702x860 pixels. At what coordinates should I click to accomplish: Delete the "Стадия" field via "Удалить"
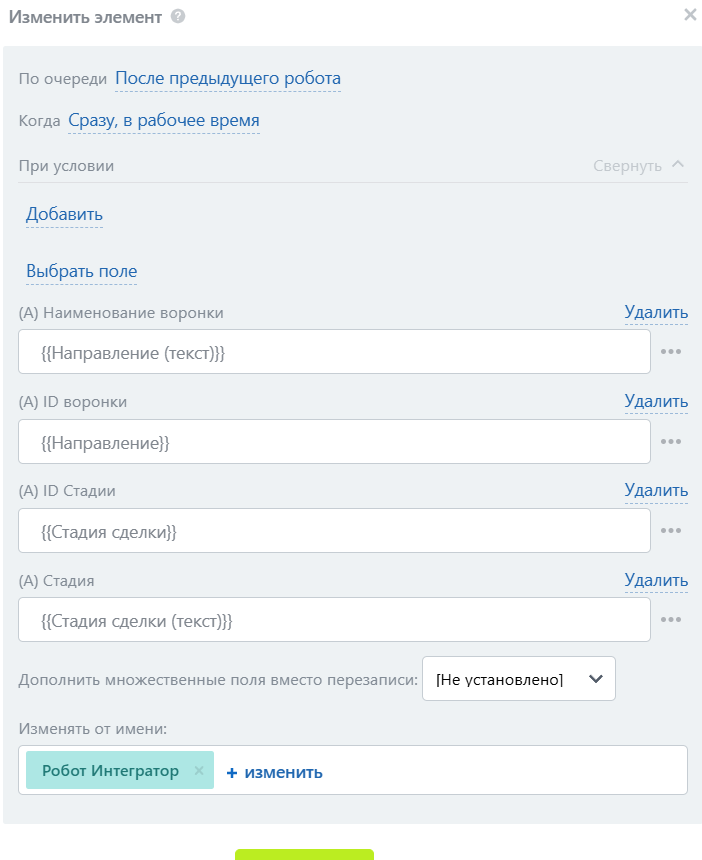tap(656, 580)
